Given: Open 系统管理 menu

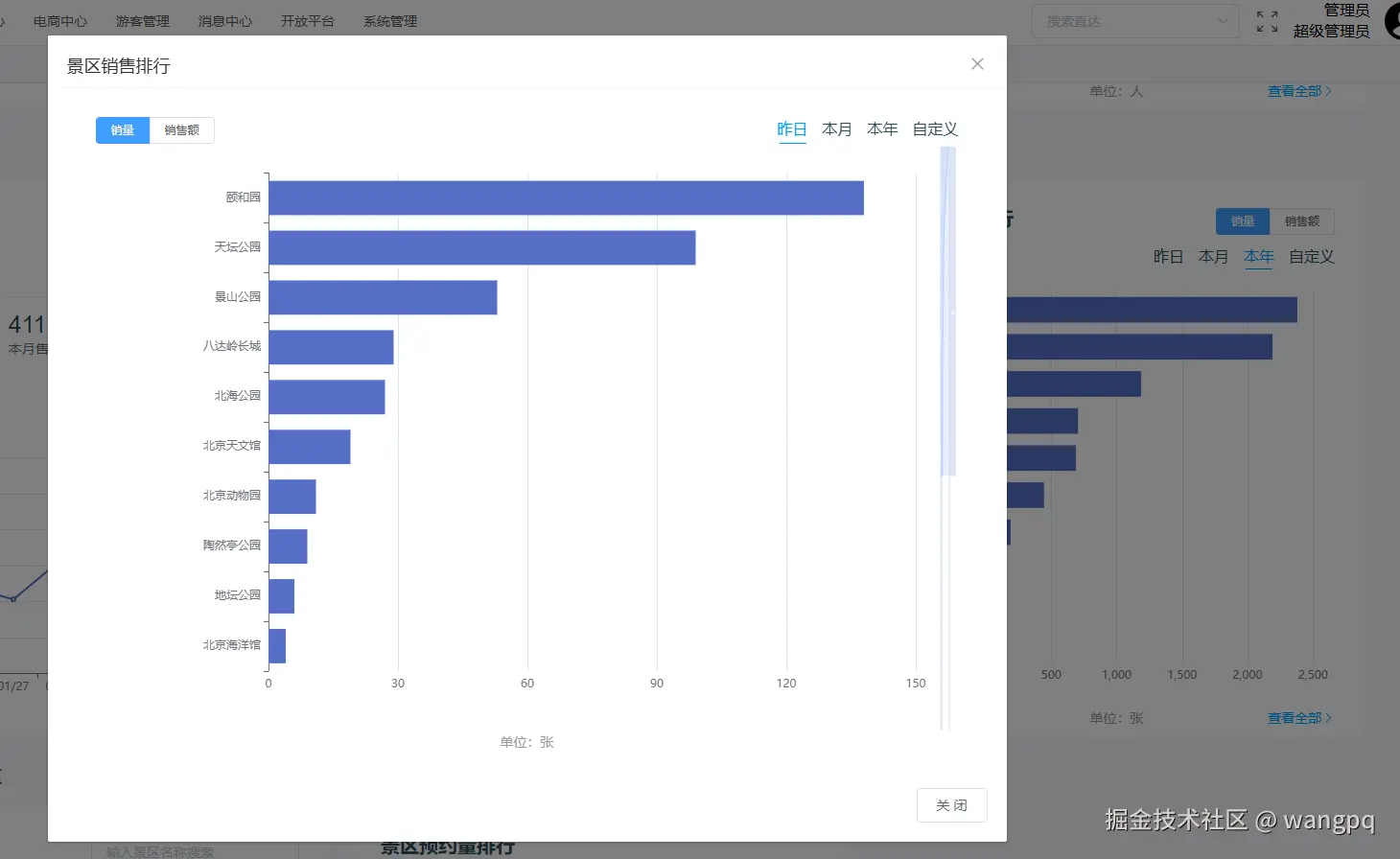Looking at the screenshot, I should [390, 21].
